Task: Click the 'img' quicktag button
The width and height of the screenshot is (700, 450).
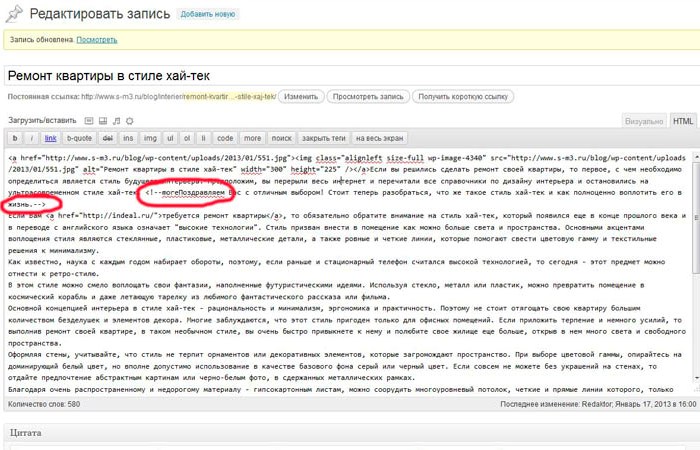Action: click(x=151, y=138)
